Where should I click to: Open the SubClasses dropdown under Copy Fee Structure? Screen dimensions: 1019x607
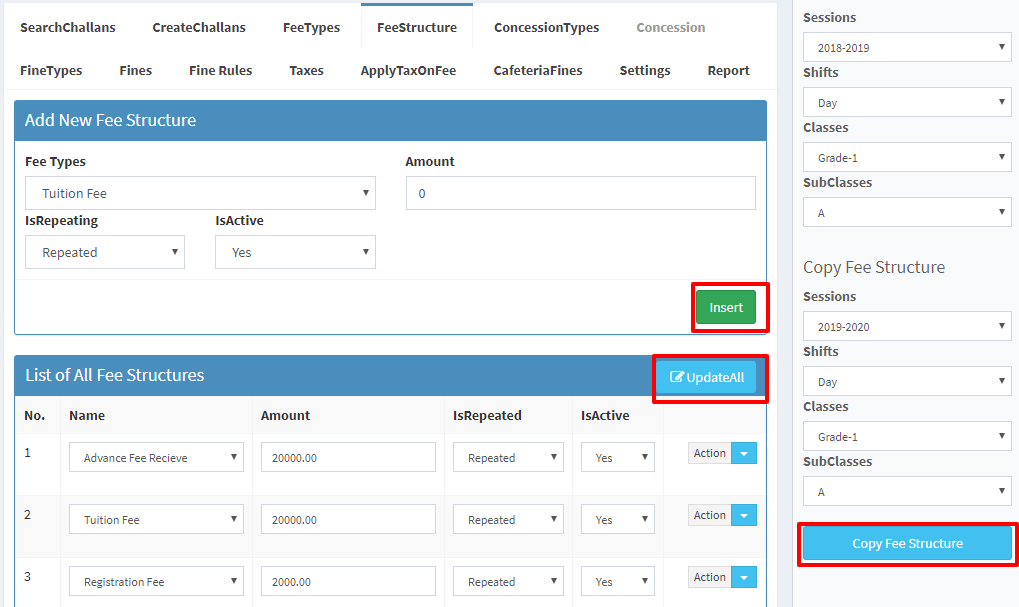click(x=906, y=490)
